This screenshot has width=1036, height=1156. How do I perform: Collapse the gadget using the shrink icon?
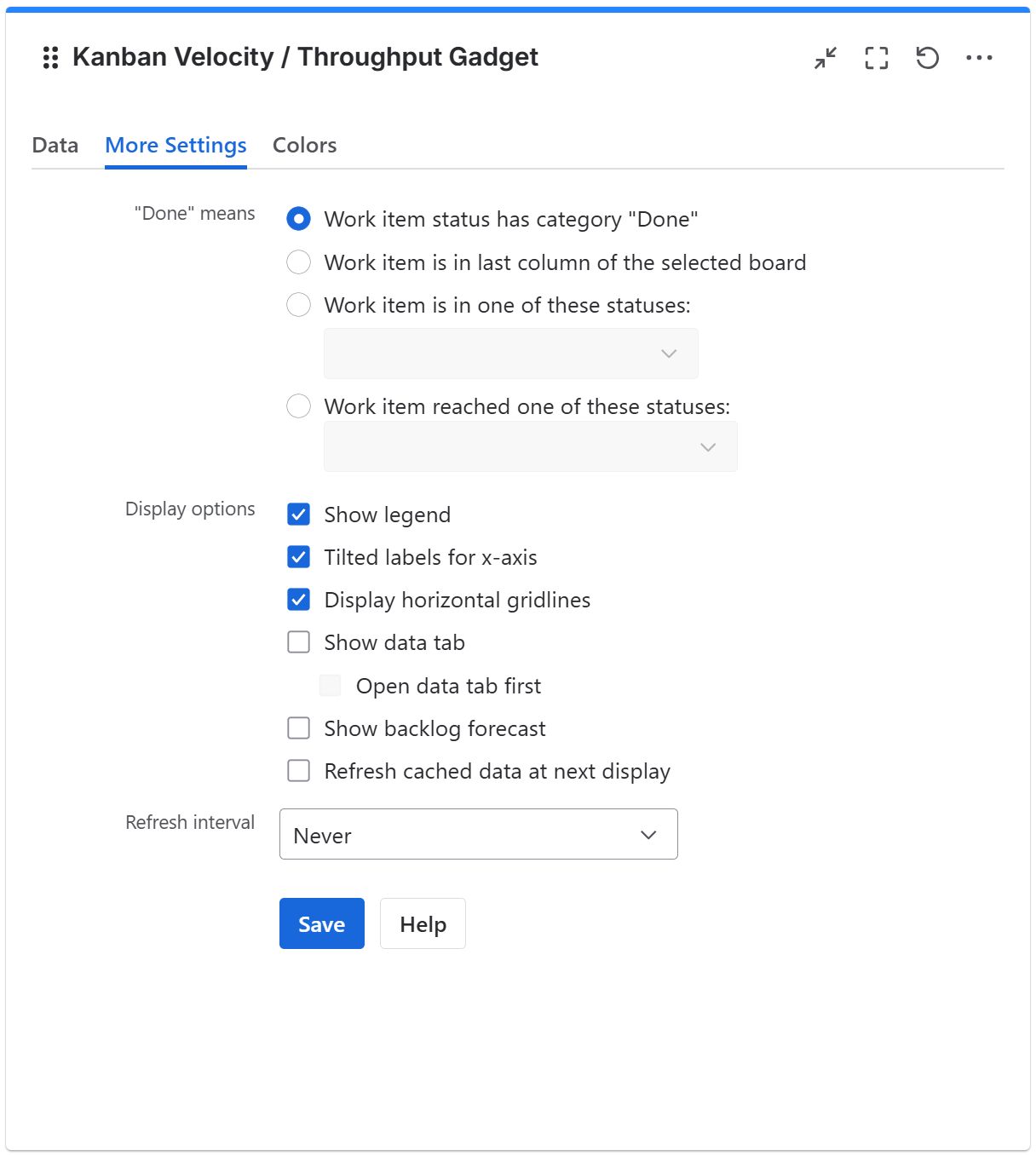point(825,58)
